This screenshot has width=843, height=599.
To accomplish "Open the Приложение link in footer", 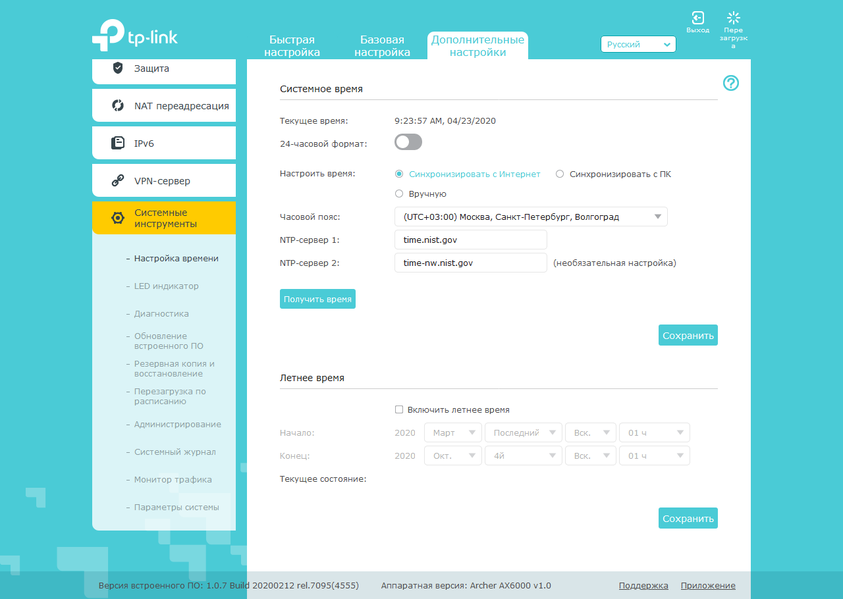I will point(708,586).
